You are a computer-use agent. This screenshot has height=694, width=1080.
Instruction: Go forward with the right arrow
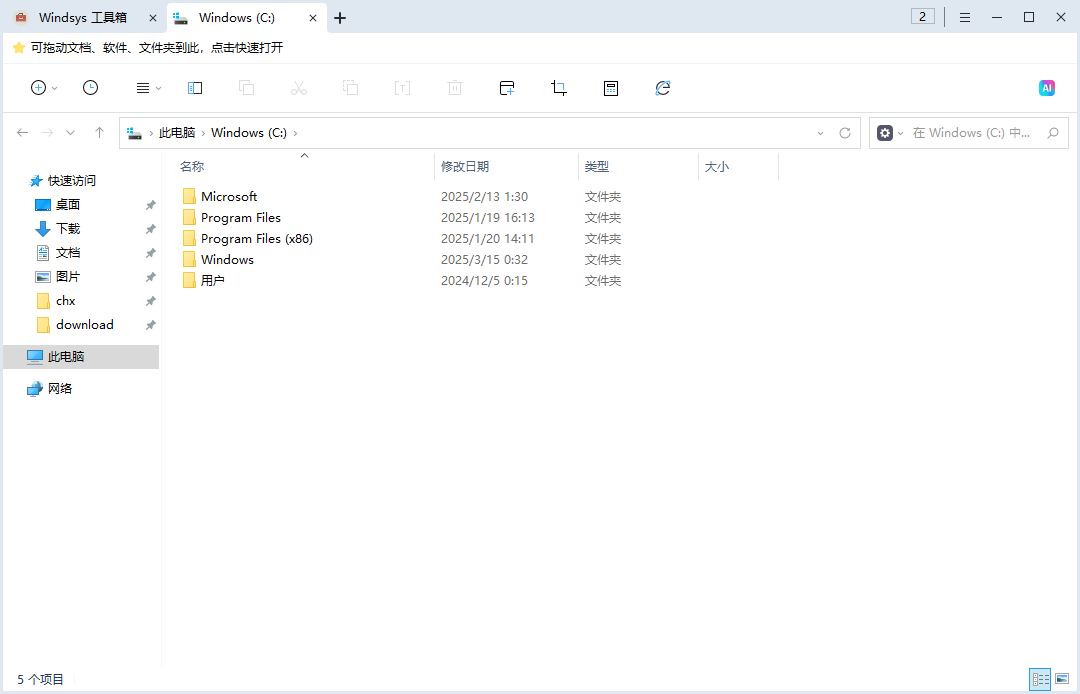pos(47,133)
